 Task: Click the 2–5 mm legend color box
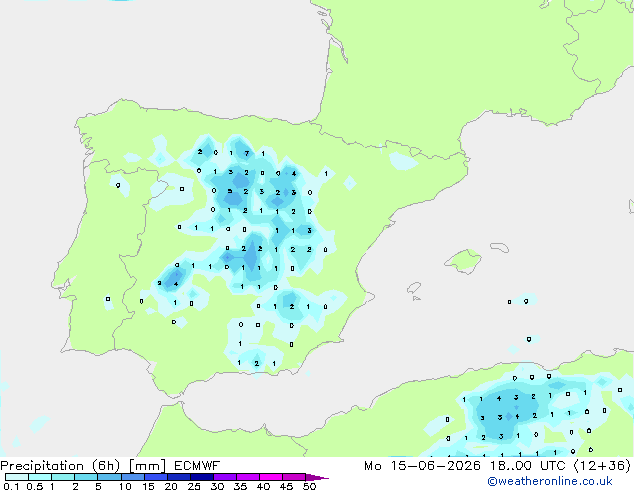pyautogui.click(x=86, y=477)
